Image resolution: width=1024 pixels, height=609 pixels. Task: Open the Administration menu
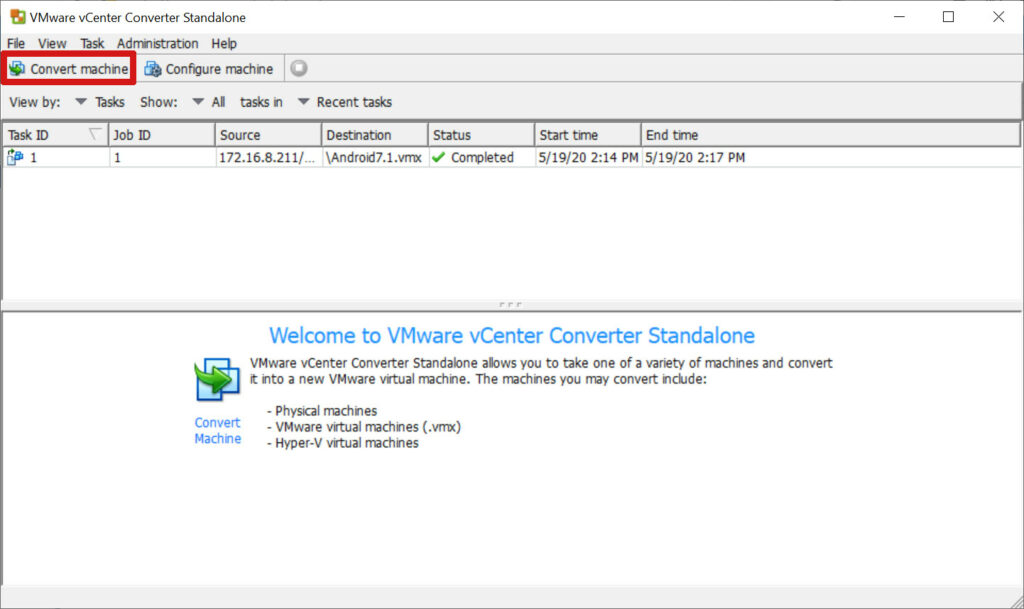(x=157, y=44)
